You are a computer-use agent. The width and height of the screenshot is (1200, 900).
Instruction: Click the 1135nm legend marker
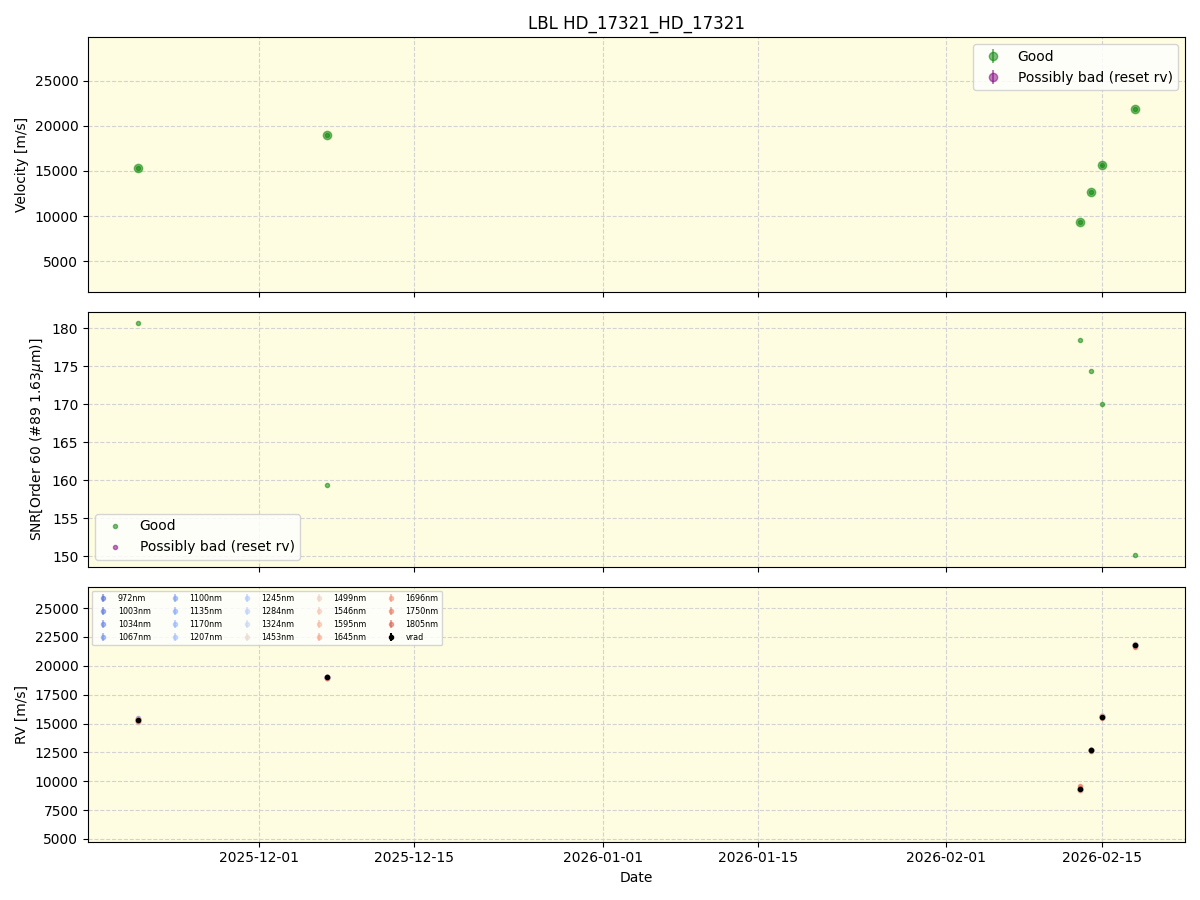[x=175, y=611]
